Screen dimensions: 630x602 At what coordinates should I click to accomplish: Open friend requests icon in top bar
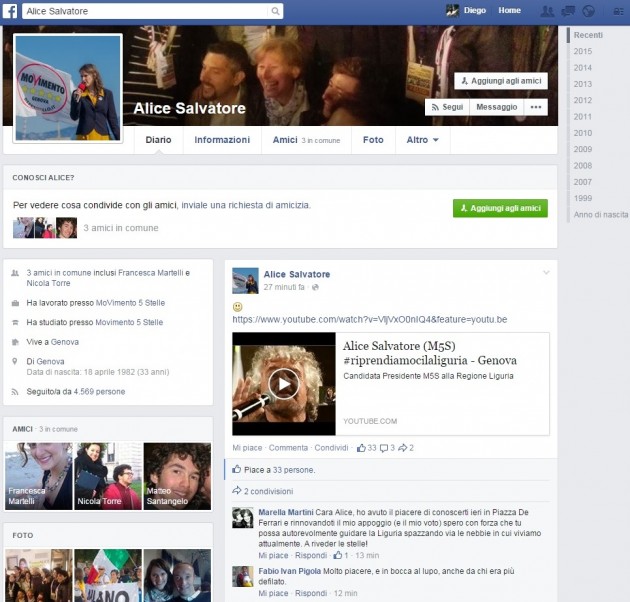[546, 11]
